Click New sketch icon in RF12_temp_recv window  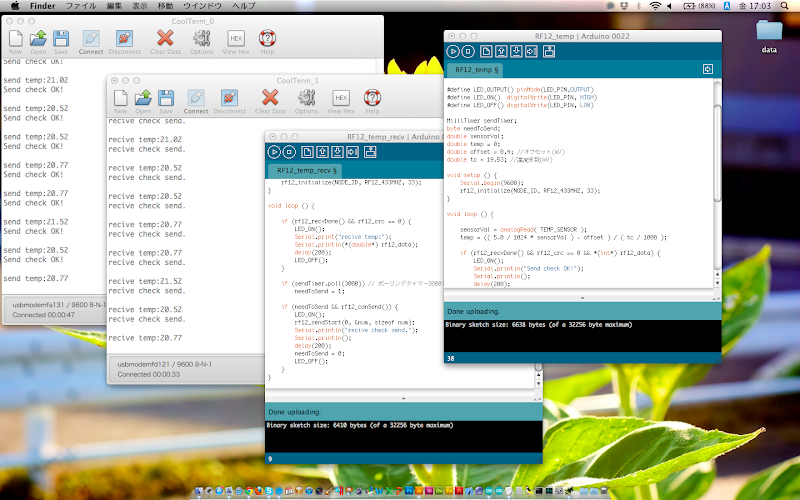(x=307, y=152)
